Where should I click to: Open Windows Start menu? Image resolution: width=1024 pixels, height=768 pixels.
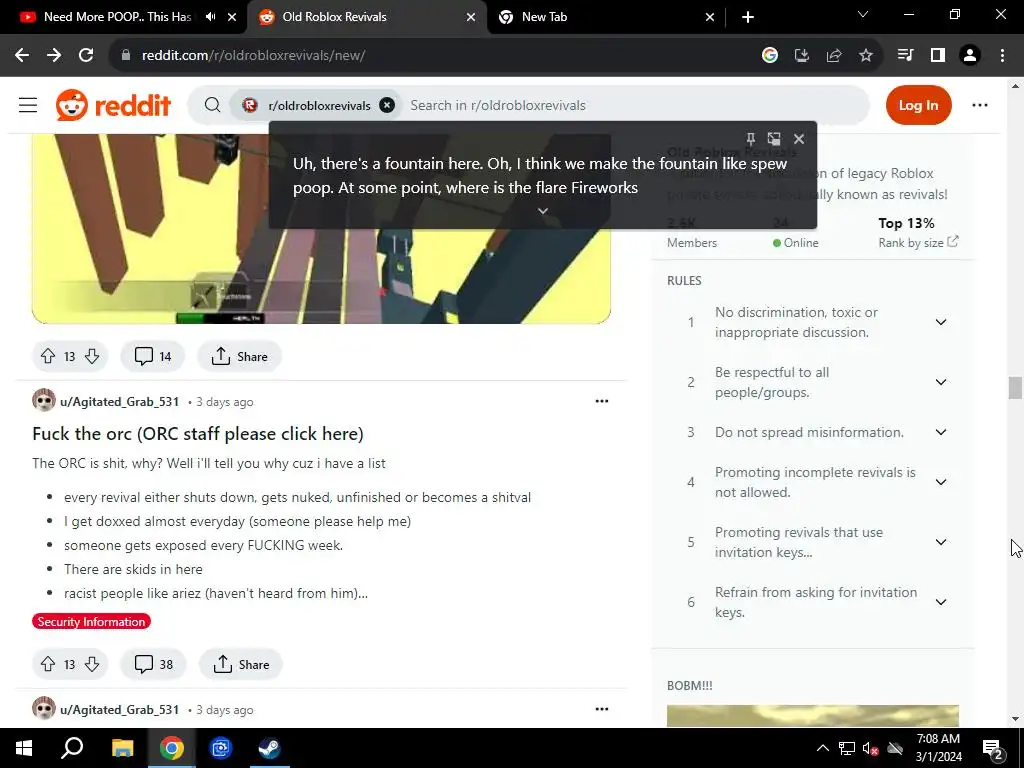[24, 748]
